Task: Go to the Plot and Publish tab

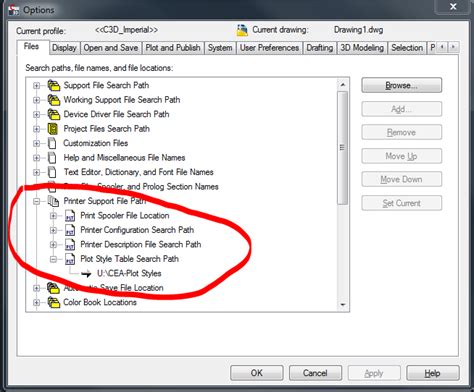Action: pos(173,48)
